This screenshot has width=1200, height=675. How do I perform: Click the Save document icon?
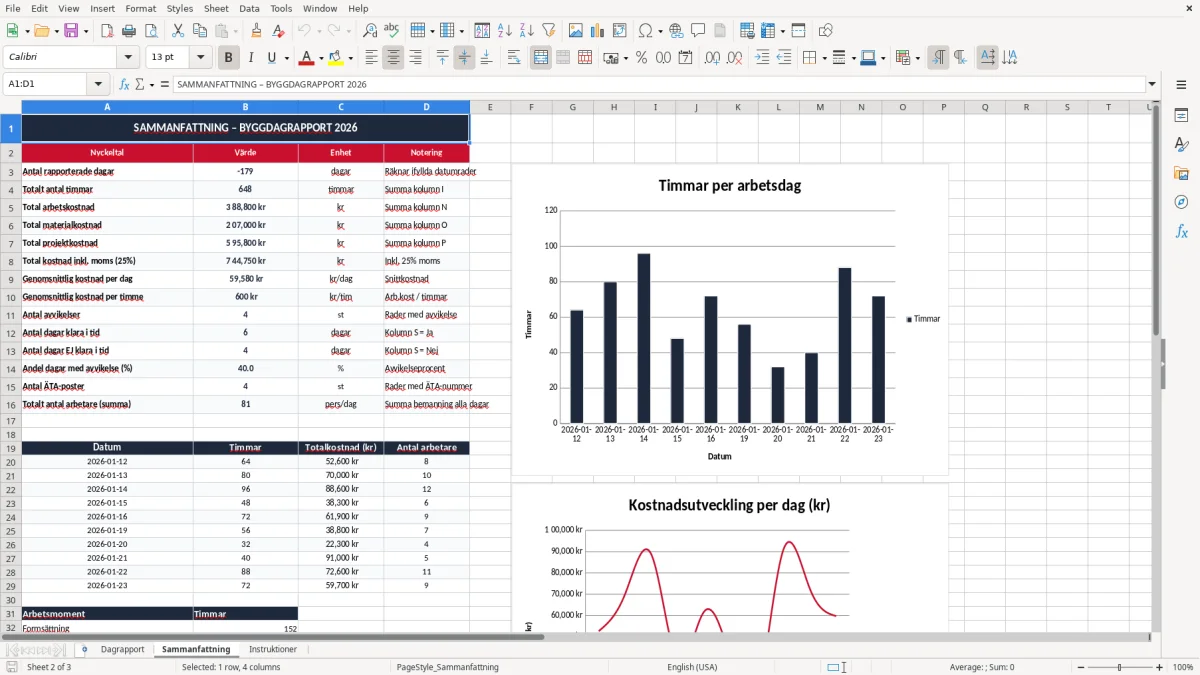click(71, 31)
